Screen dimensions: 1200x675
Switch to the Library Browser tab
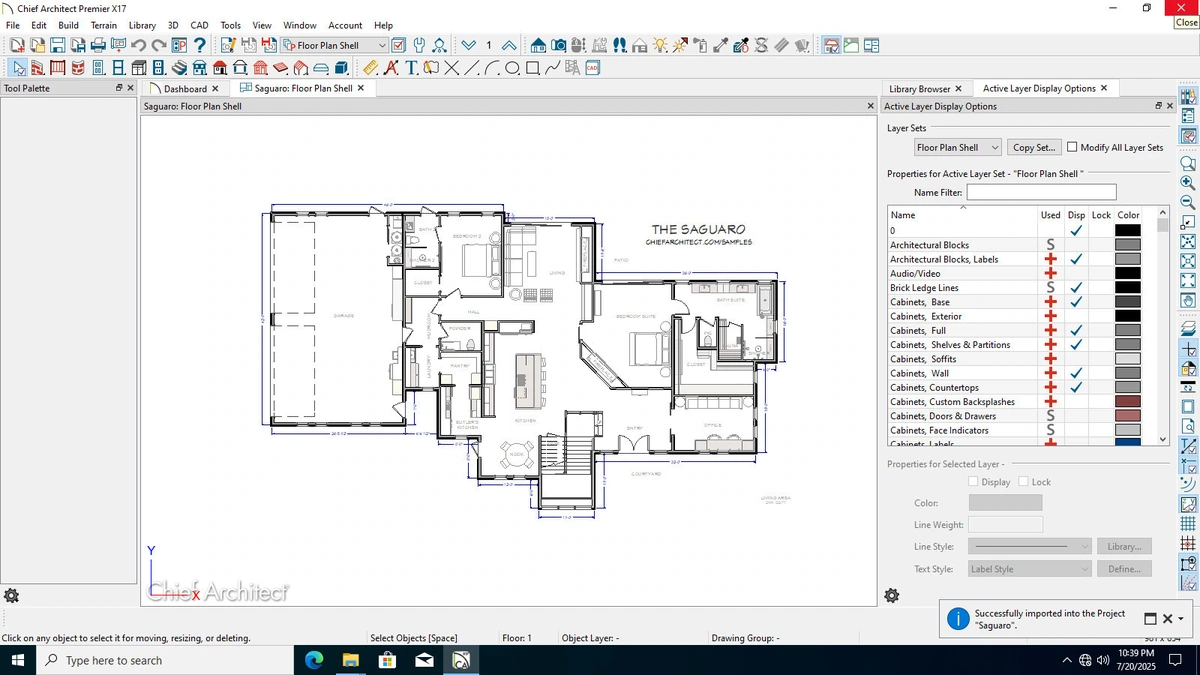920,89
